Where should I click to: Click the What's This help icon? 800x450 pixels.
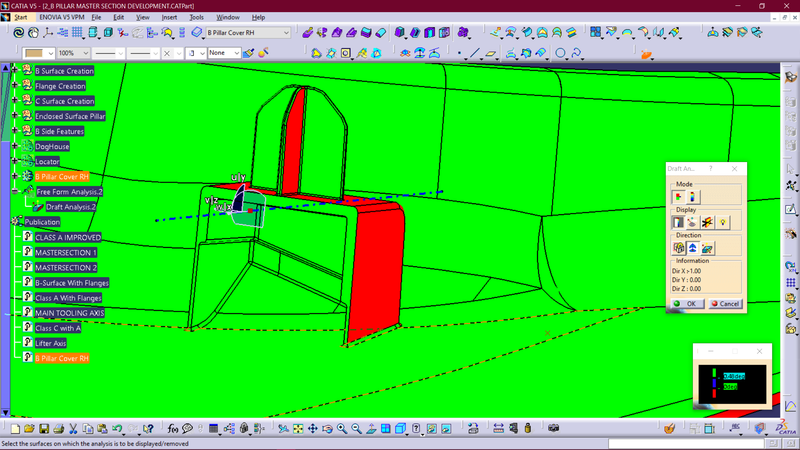coord(148,429)
